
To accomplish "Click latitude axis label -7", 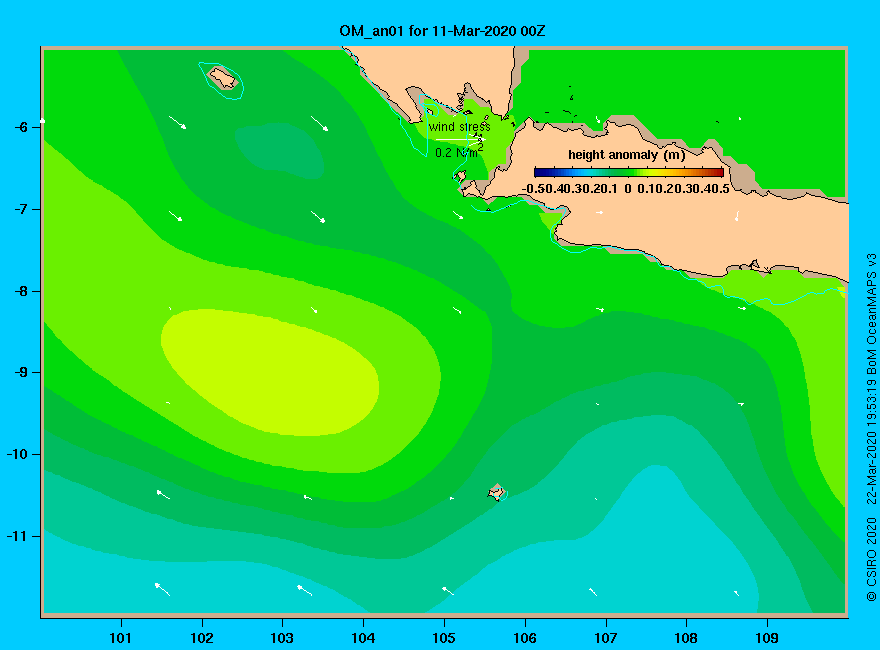I will [x=21, y=209].
